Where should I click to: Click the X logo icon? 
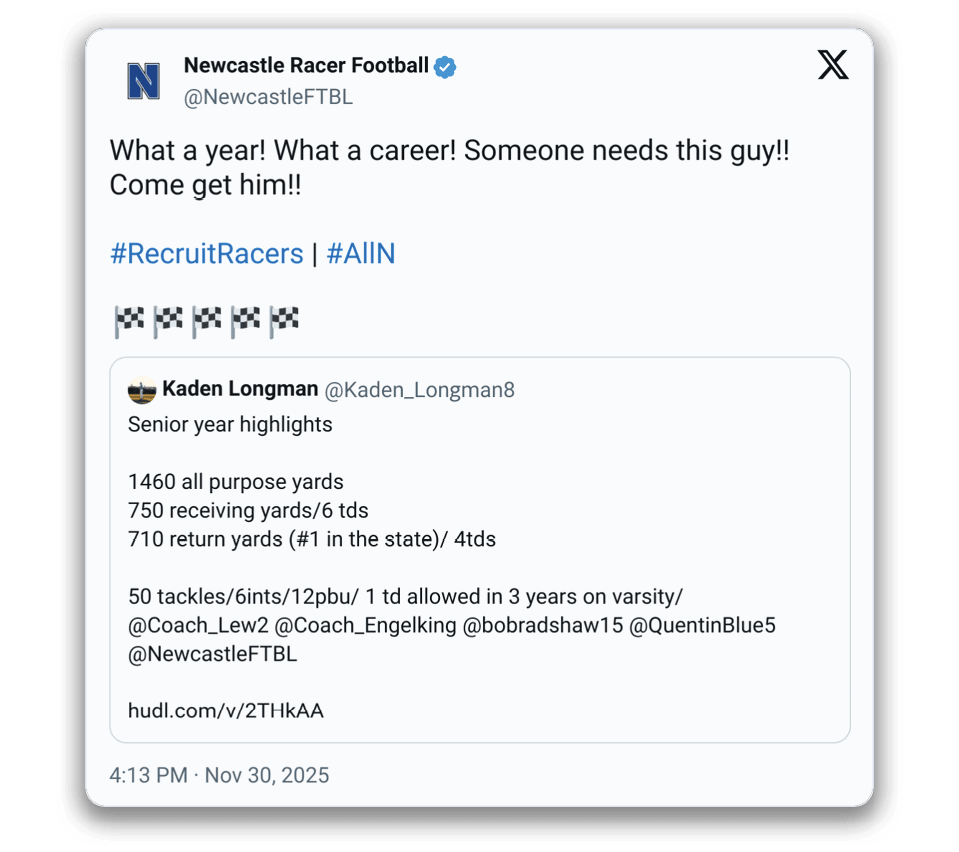(x=832, y=66)
